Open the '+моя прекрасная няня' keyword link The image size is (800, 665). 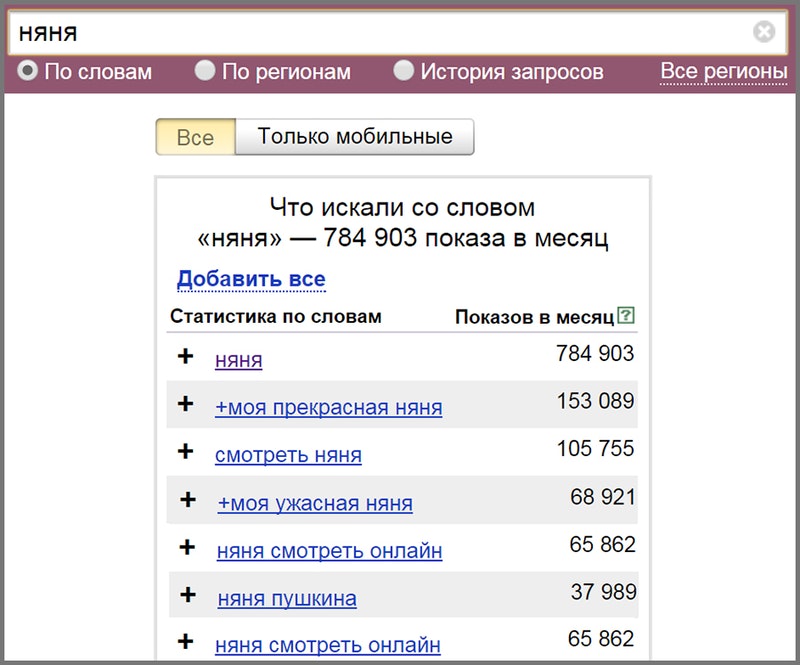click(328, 407)
